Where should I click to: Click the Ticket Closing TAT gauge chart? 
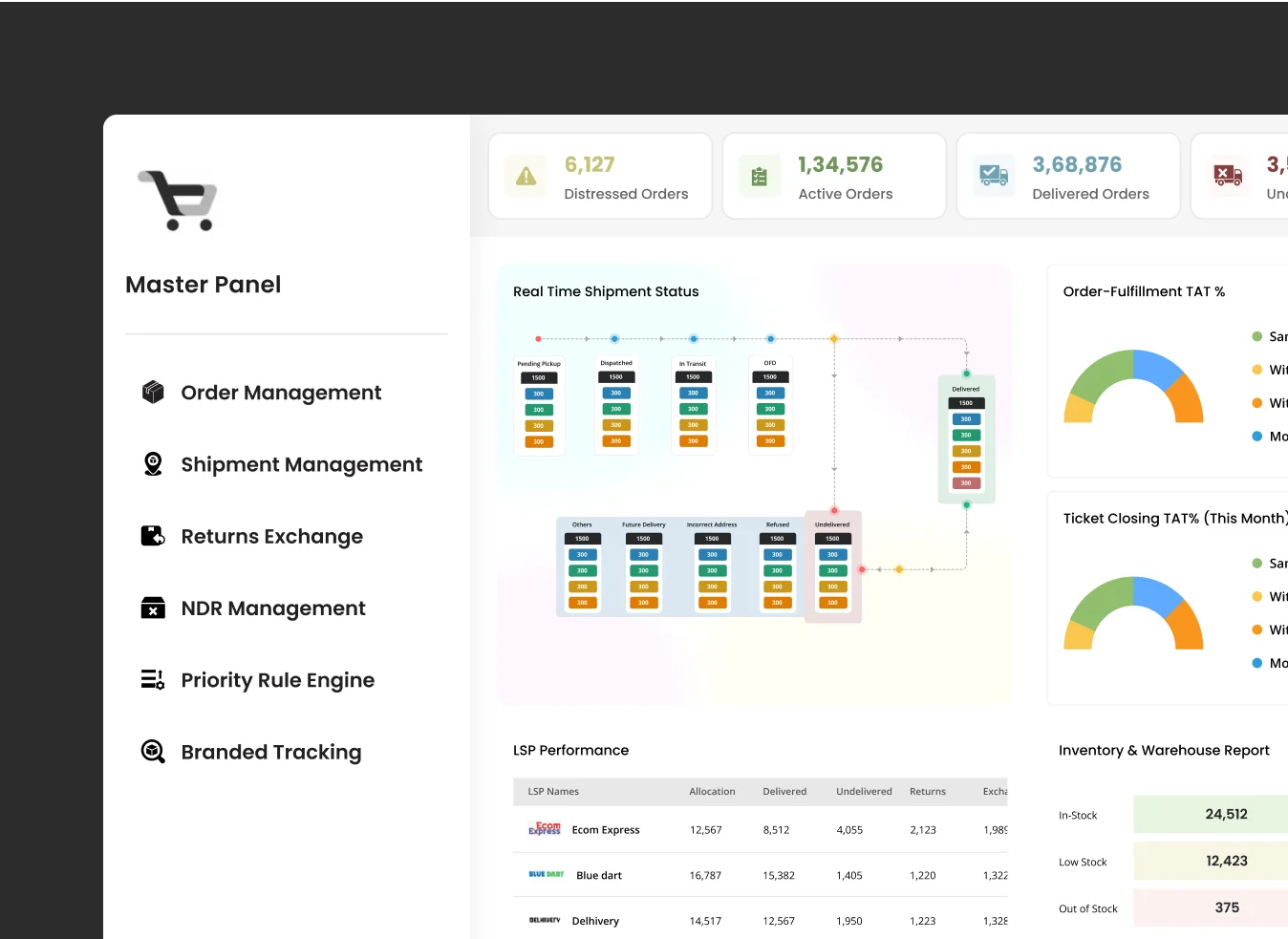coord(1133,612)
